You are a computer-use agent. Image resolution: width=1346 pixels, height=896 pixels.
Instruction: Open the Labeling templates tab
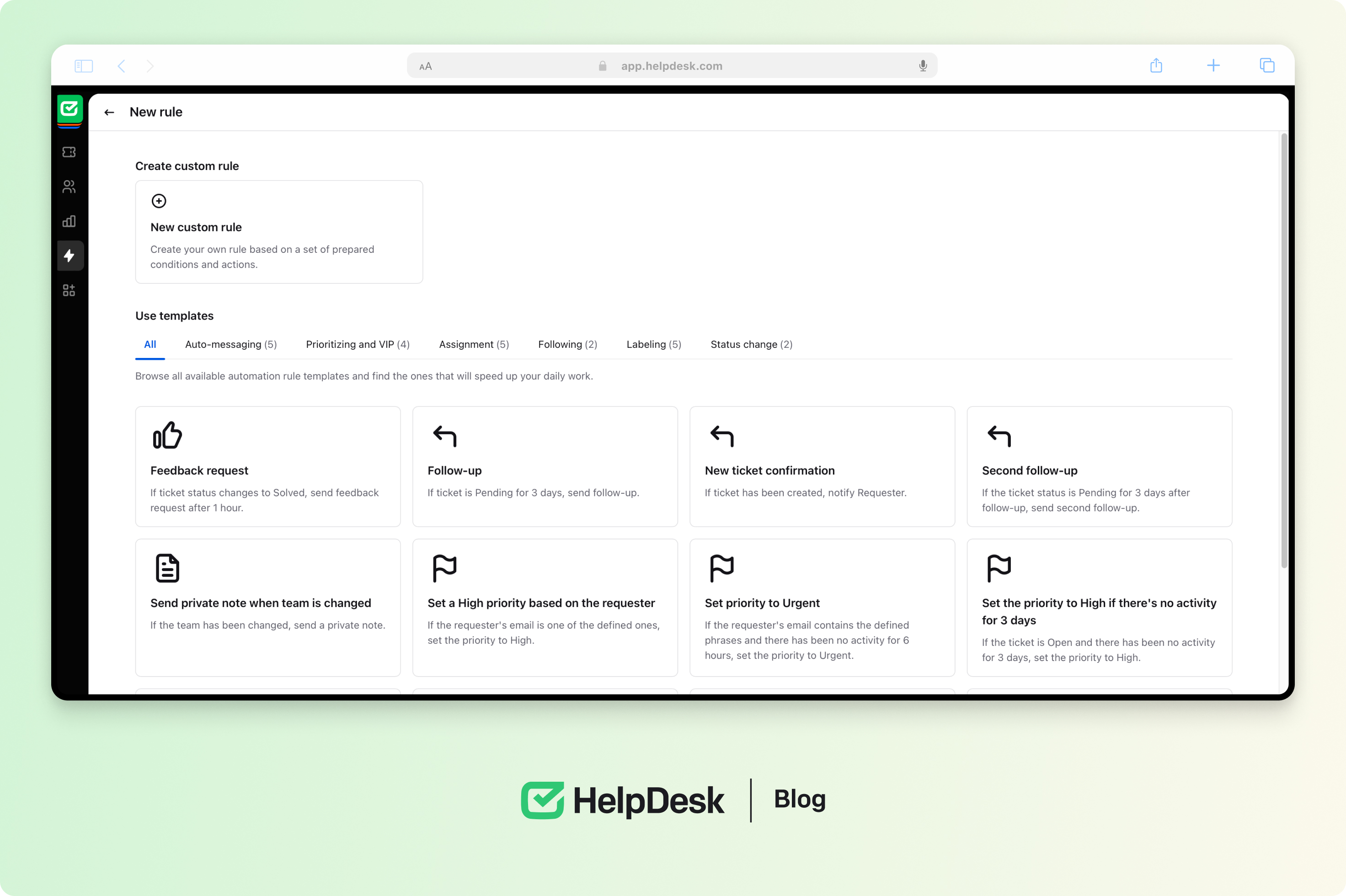tap(653, 345)
